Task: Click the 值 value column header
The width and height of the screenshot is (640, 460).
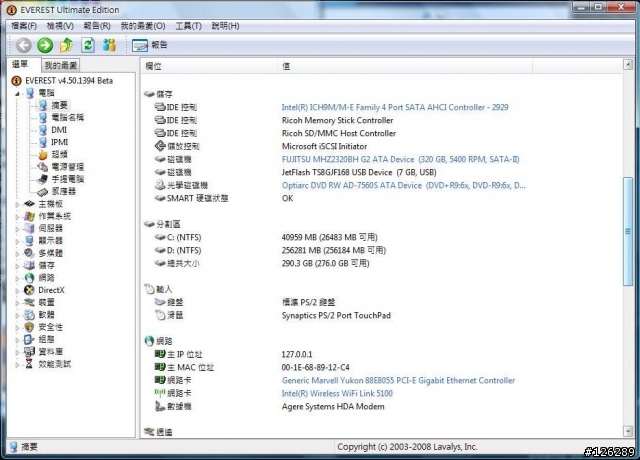Action: (405, 66)
